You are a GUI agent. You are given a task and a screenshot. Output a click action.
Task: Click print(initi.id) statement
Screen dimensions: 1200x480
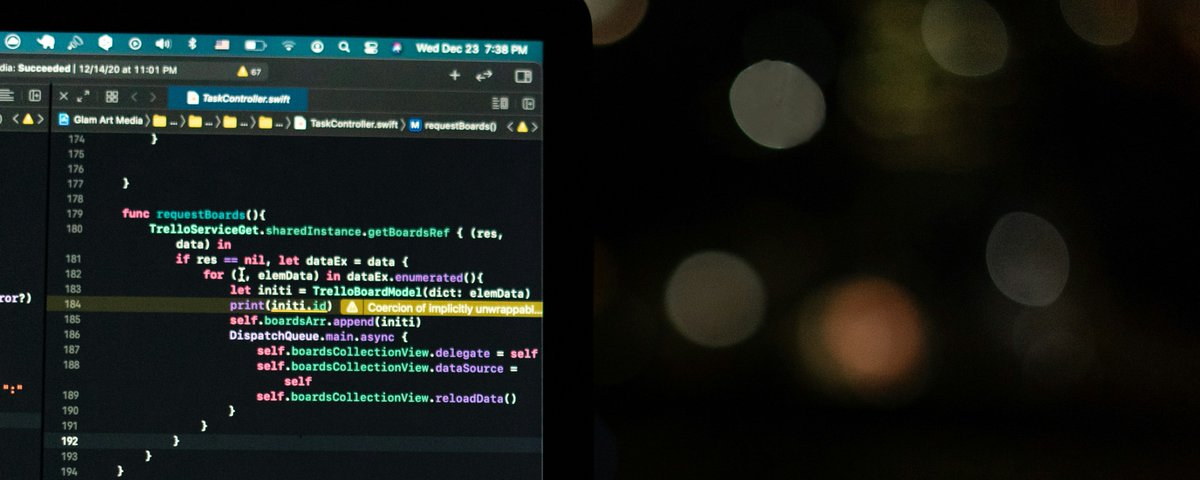coord(280,306)
